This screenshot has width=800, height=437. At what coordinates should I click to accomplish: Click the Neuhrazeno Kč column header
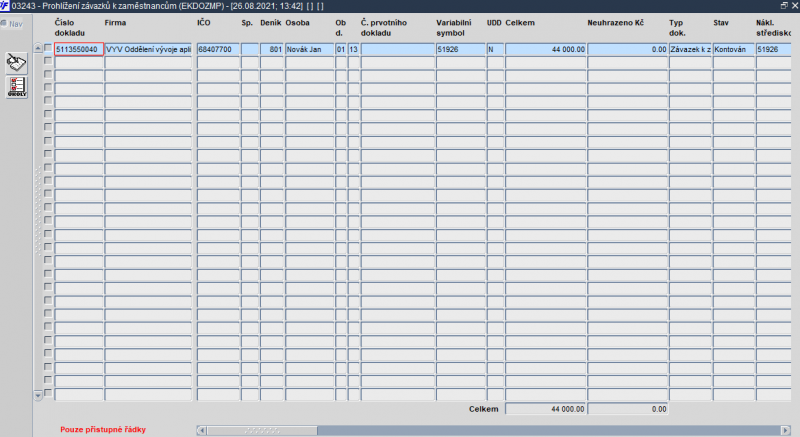click(615, 22)
